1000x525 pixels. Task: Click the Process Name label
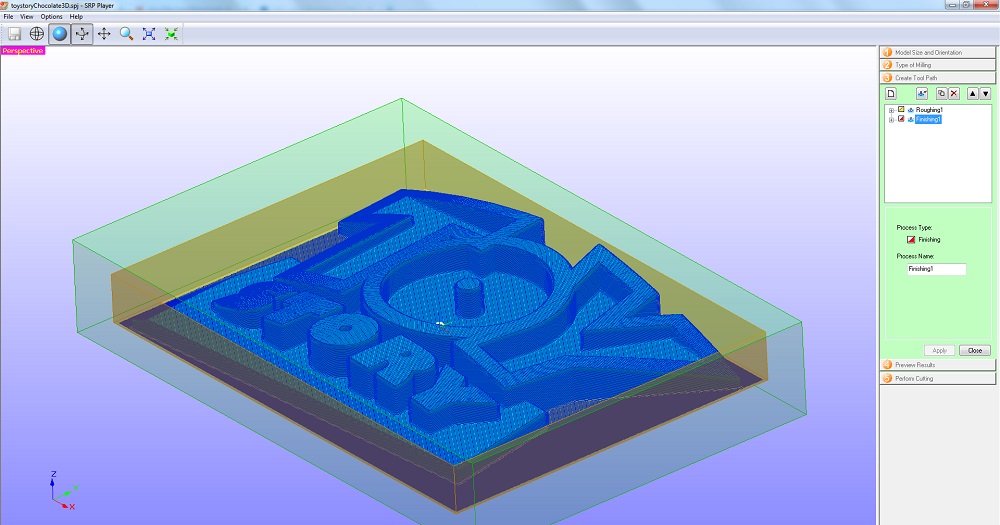915,256
